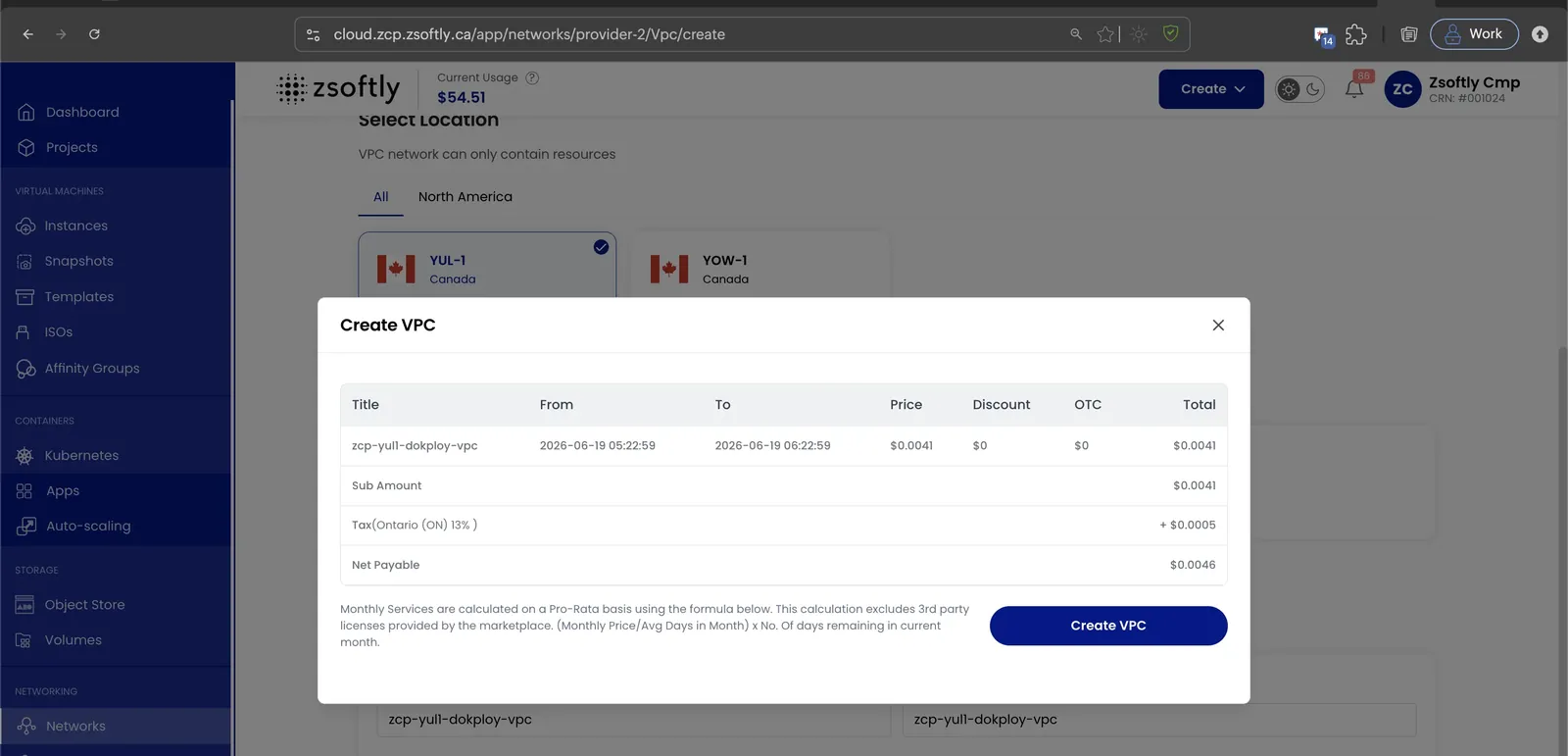Image resolution: width=1568 pixels, height=756 pixels.
Task: Click the Sub Amount label
Action: click(386, 486)
